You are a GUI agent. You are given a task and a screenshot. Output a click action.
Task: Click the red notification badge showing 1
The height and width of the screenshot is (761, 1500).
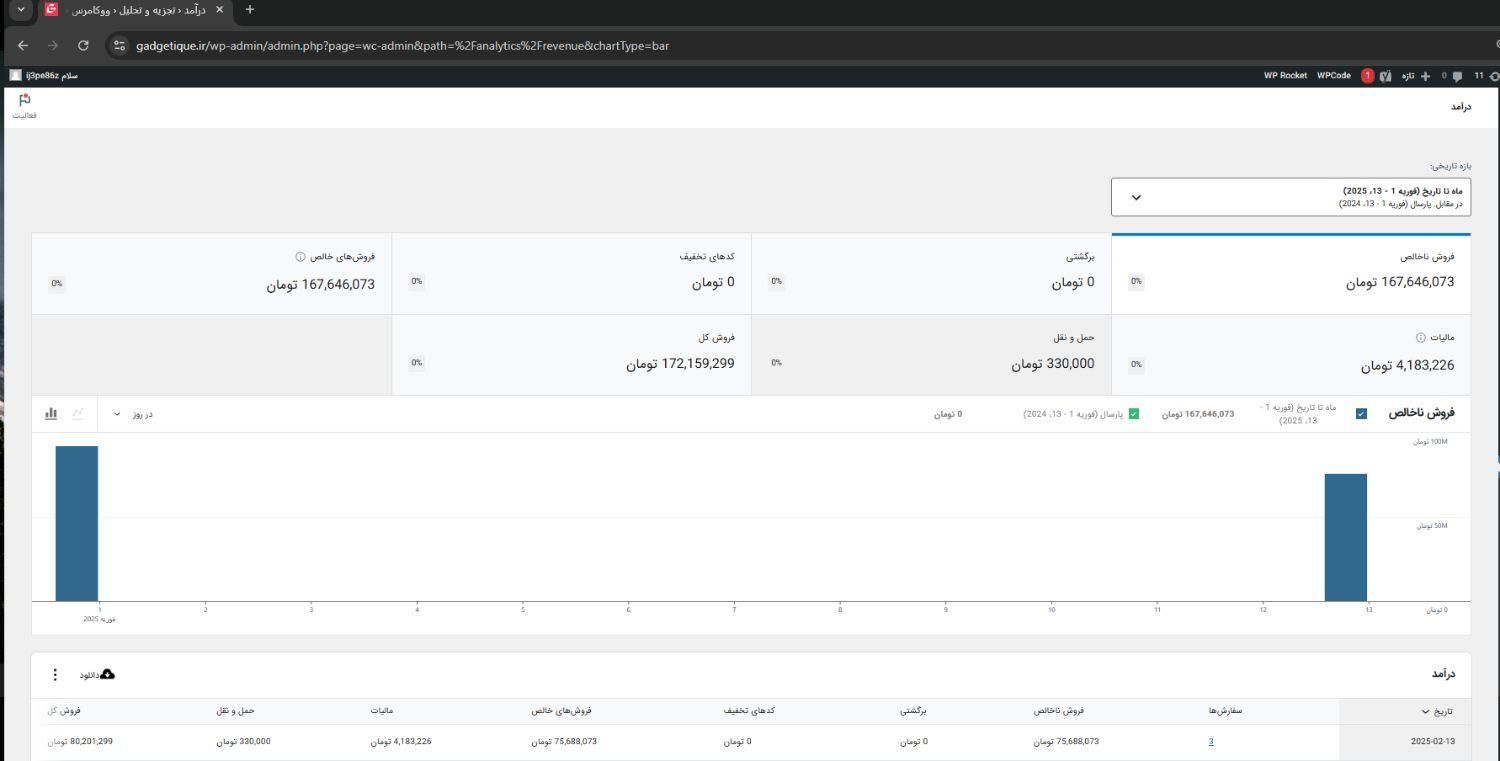tap(1367, 76)
